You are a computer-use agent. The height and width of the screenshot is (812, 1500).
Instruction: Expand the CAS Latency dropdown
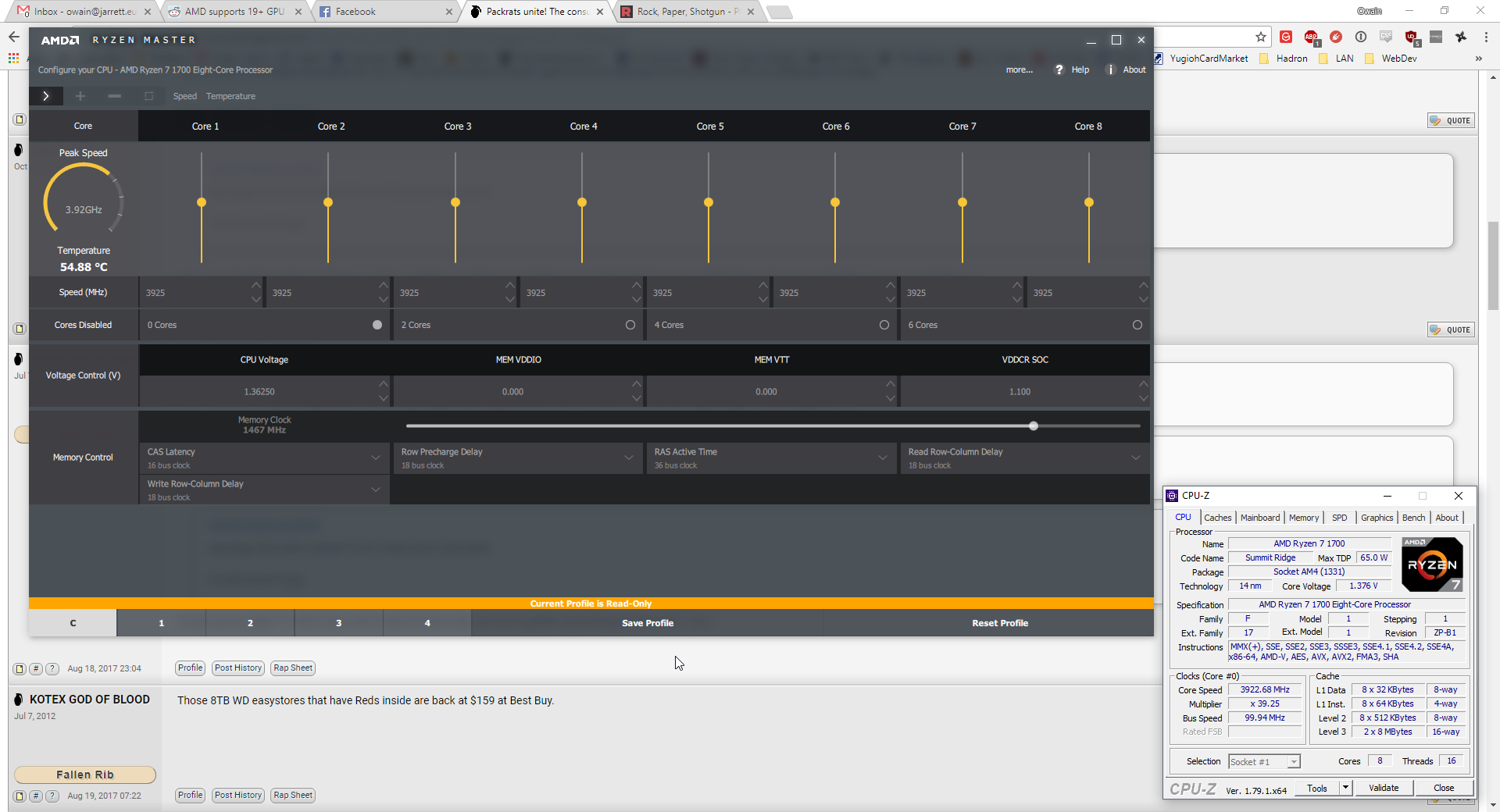(376, 458)
